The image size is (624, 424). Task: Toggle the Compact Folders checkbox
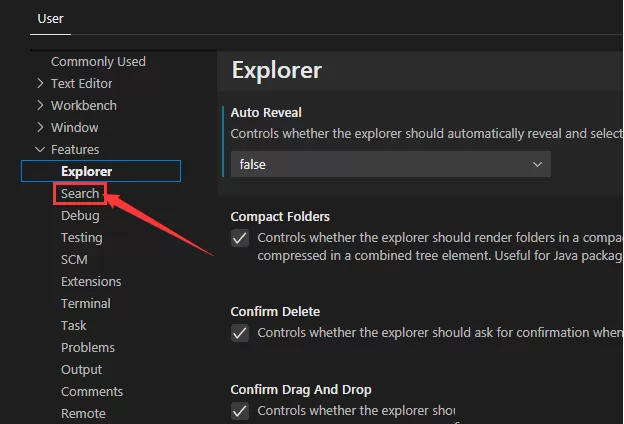tap(240, 238)
